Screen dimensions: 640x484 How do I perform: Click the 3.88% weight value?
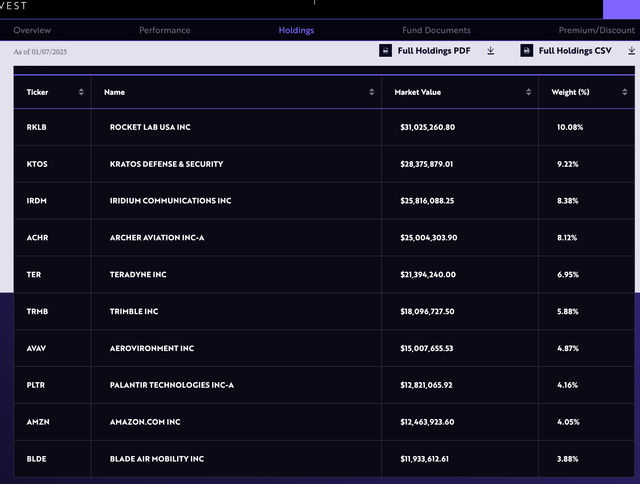click(568, 459)
